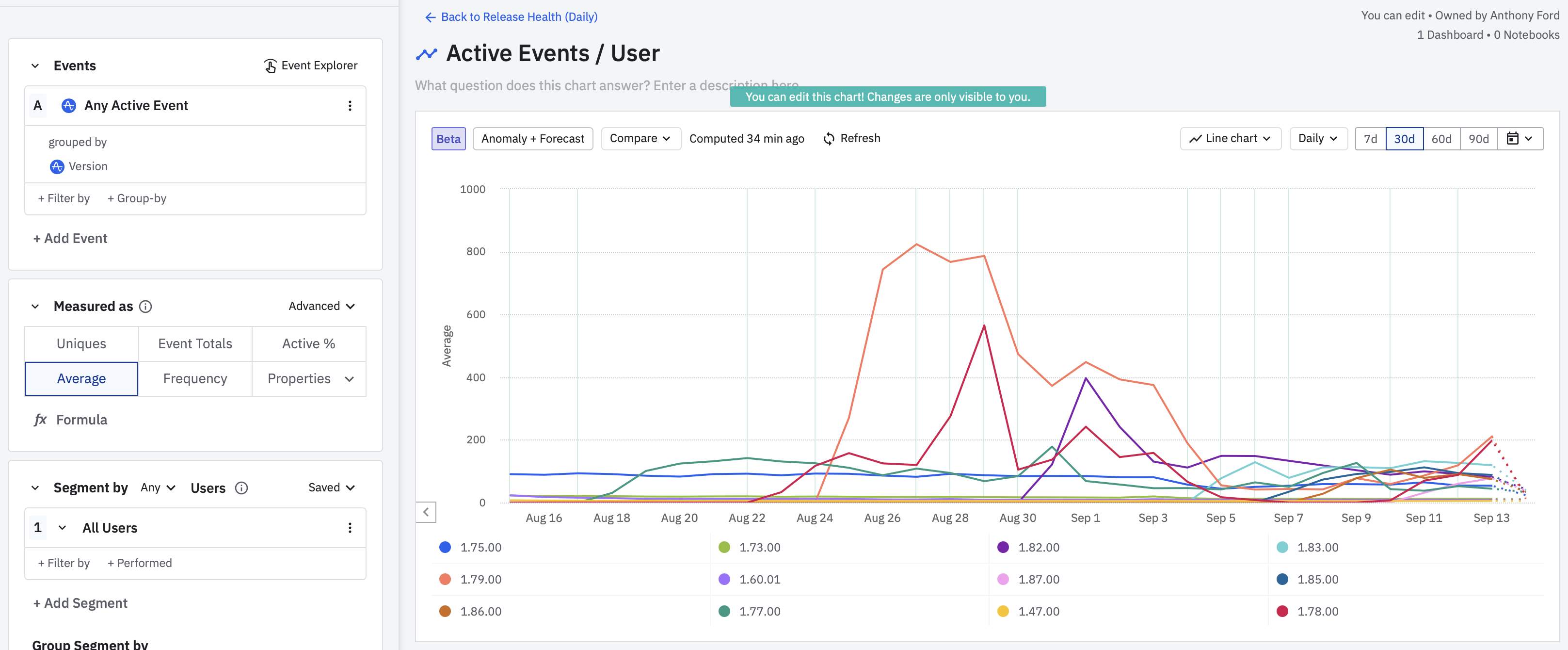Select the Uniques measurement option
This screenshot has height=650, width=1568.
pyautogui.click(x=81, y=343)
